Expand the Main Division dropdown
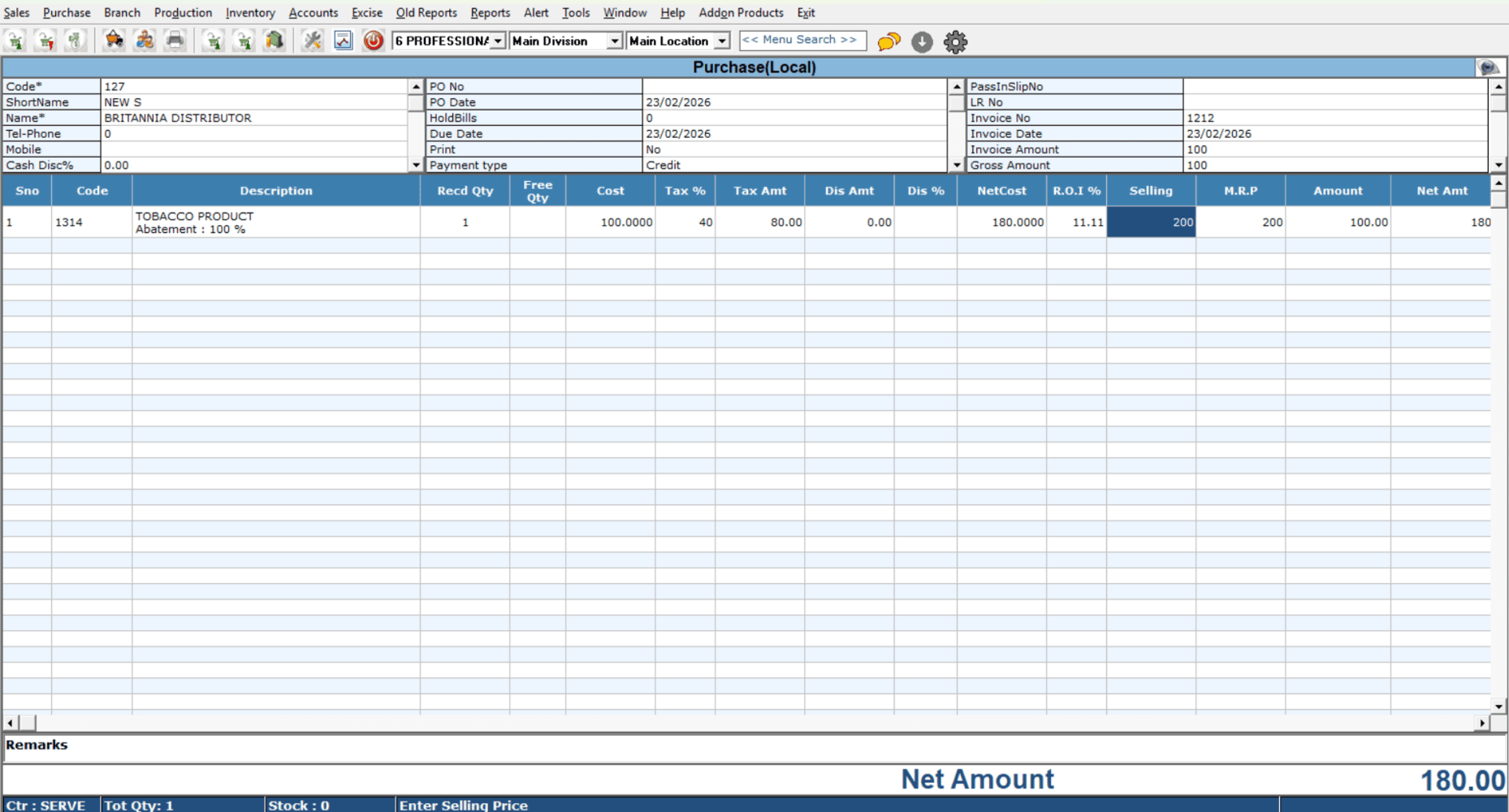 [615, 41]
